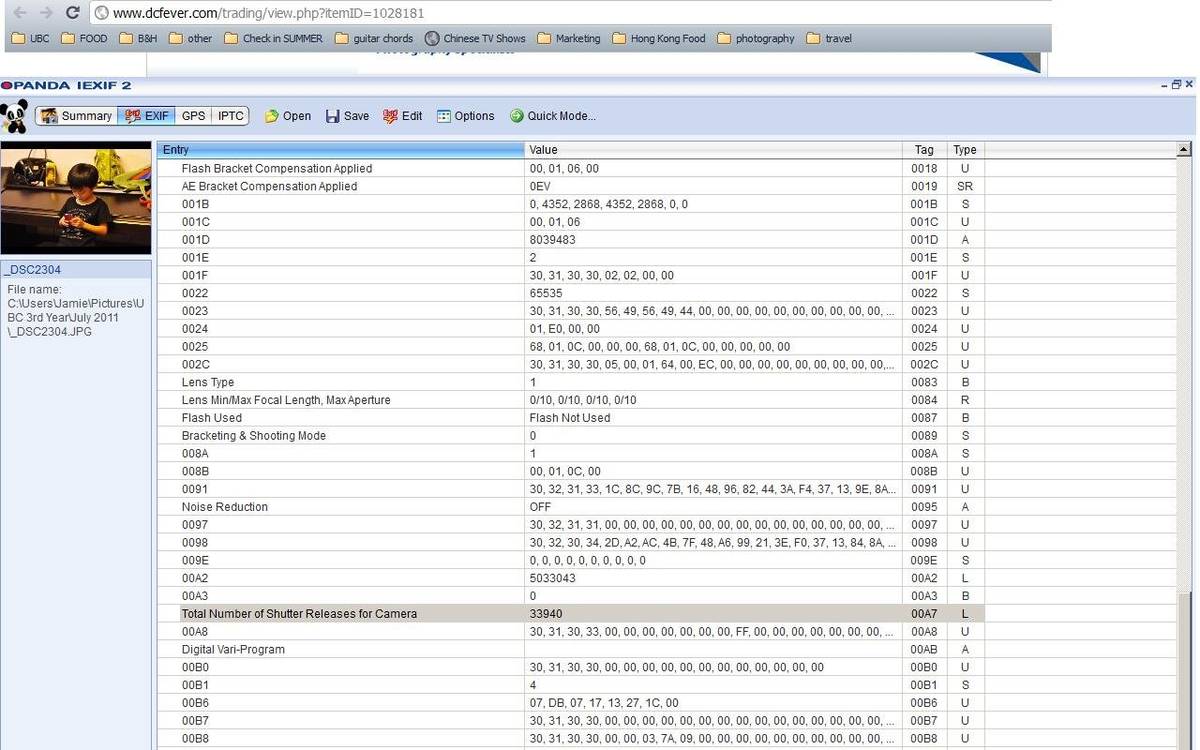1200x750 pixels.
Task: Sort by the Tag column header
Action: (x=923, y=149)
